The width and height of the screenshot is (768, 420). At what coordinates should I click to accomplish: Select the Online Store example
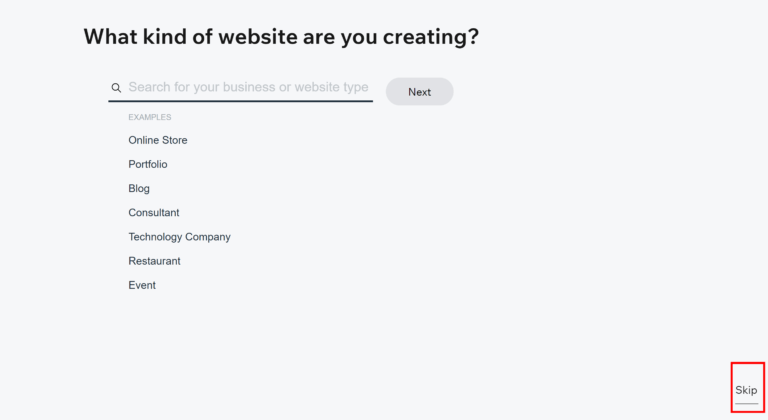(158, 140)
